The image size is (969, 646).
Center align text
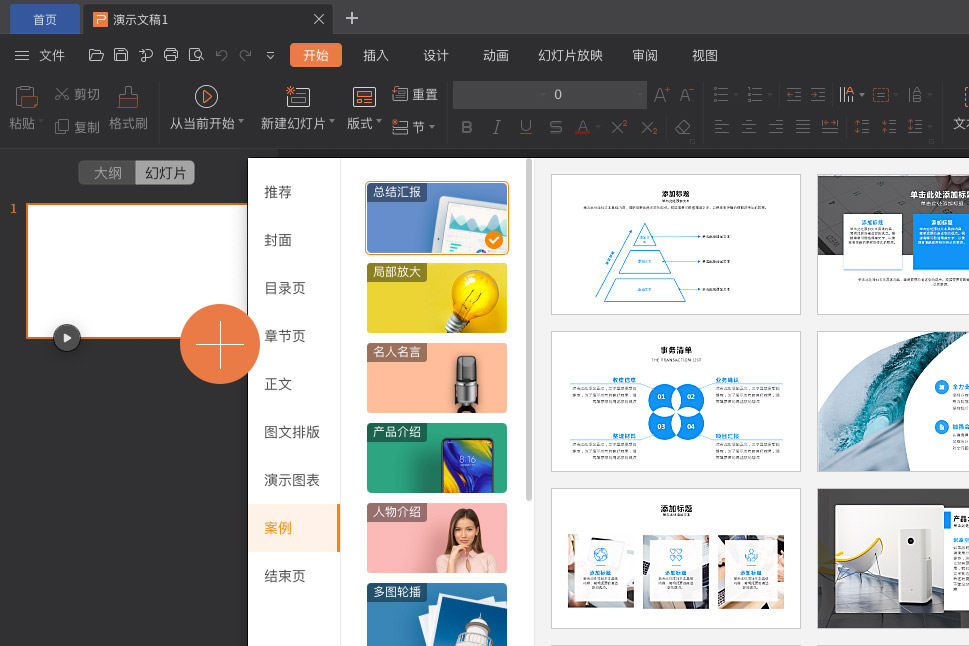[748, 127]
